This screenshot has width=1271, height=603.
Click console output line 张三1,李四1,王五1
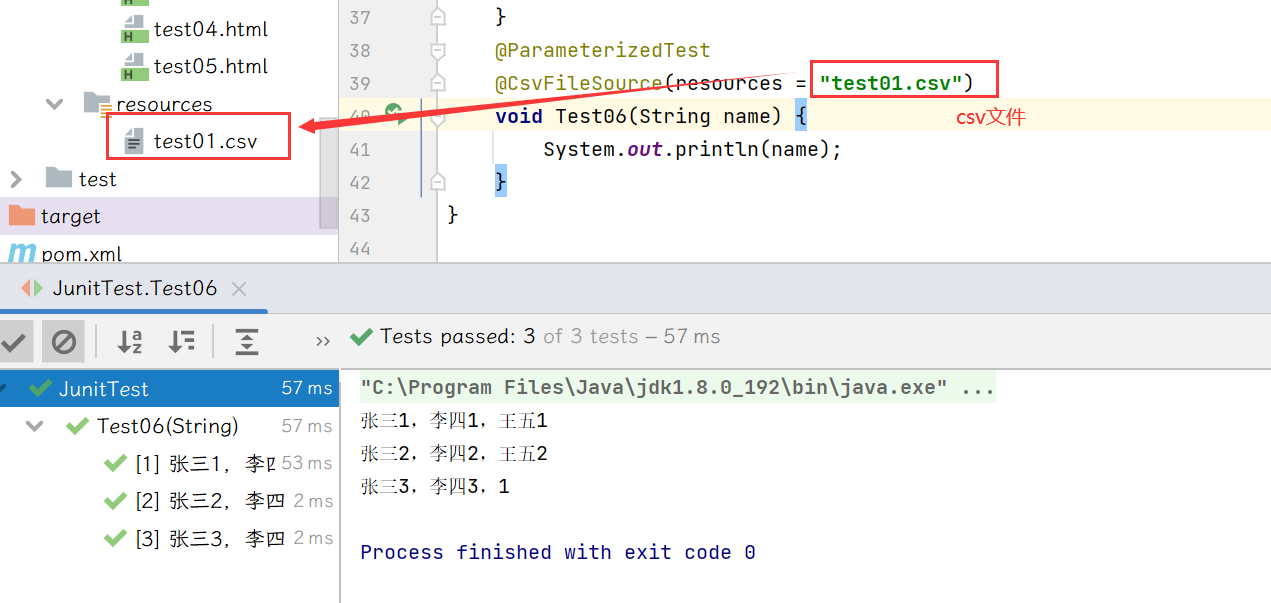pyautogui.click(x=454, y=421)
